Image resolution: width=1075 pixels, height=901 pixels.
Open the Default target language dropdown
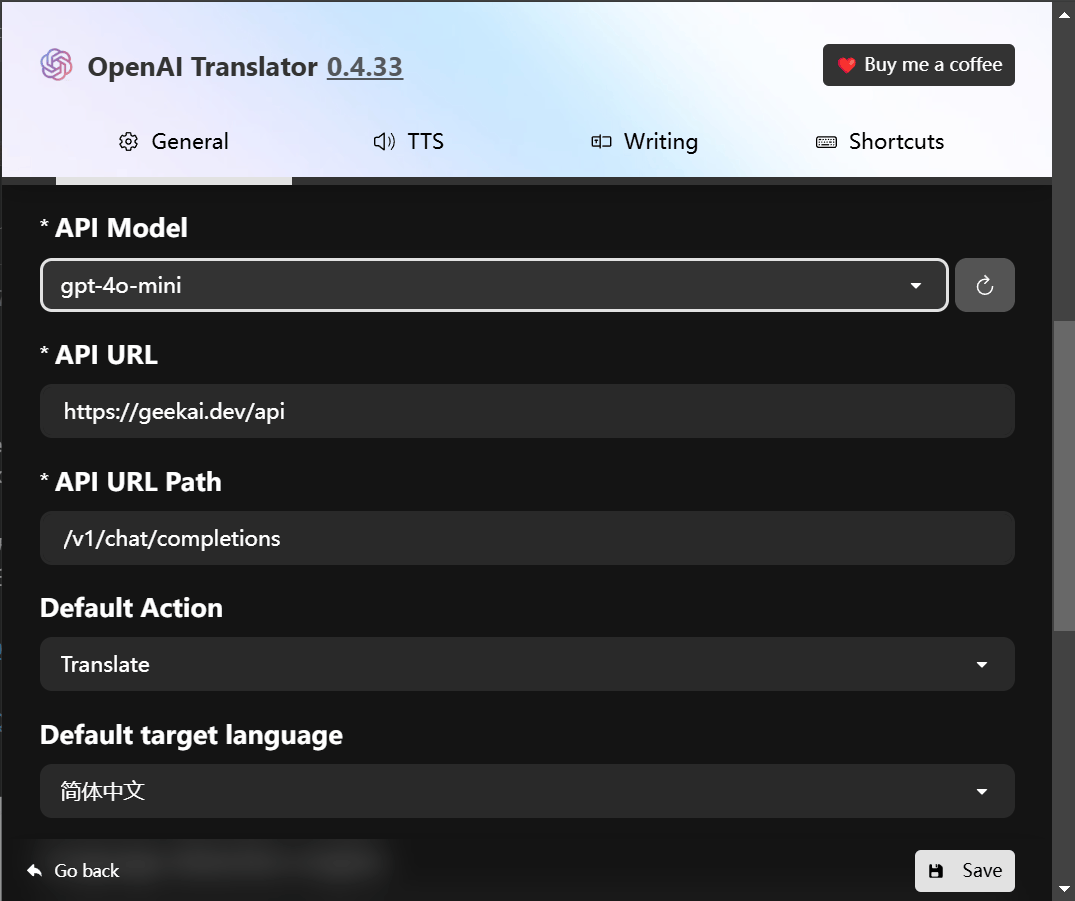(x=527, y=791)
